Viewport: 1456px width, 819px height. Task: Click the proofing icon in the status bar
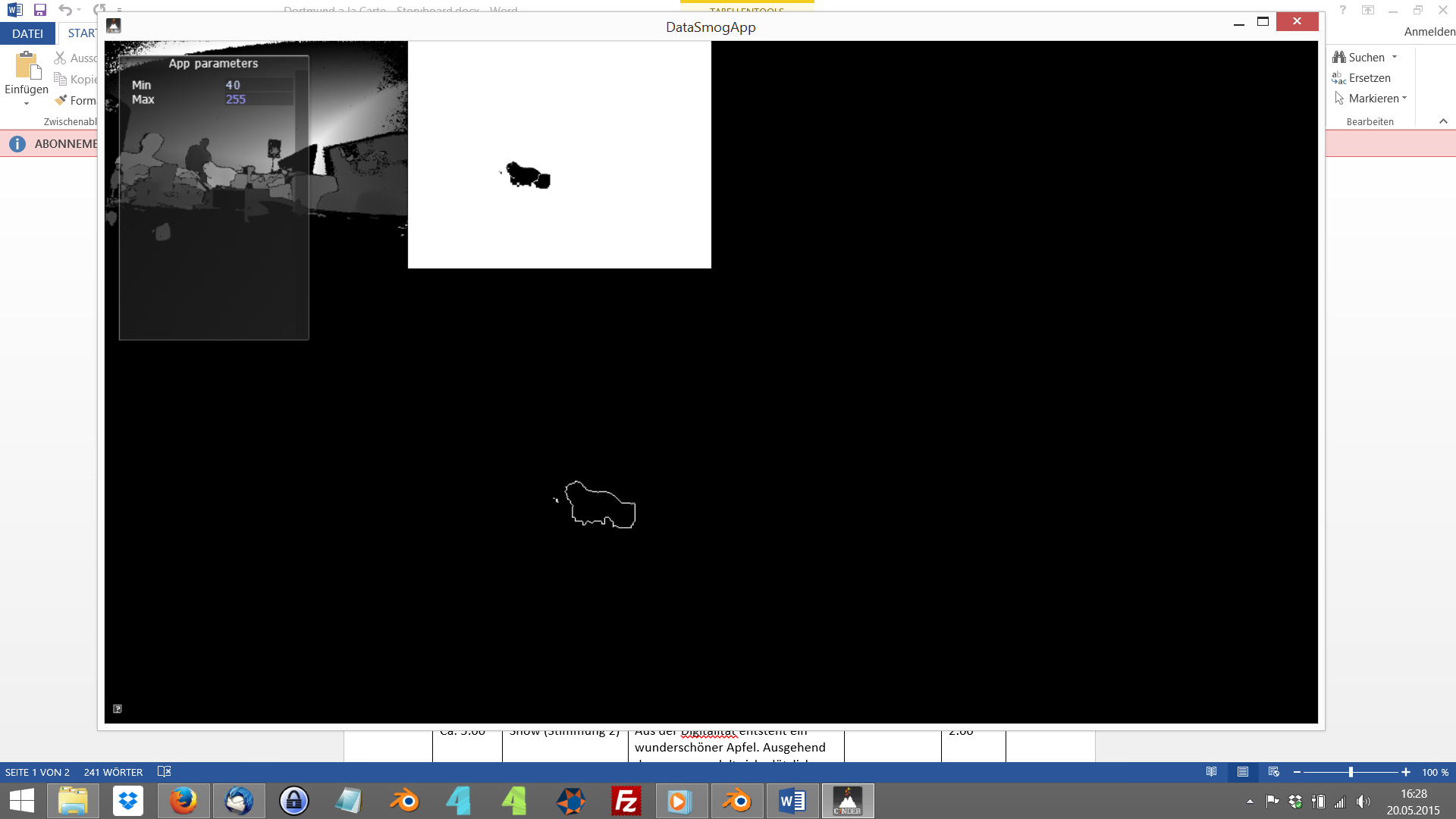point(164,772)
